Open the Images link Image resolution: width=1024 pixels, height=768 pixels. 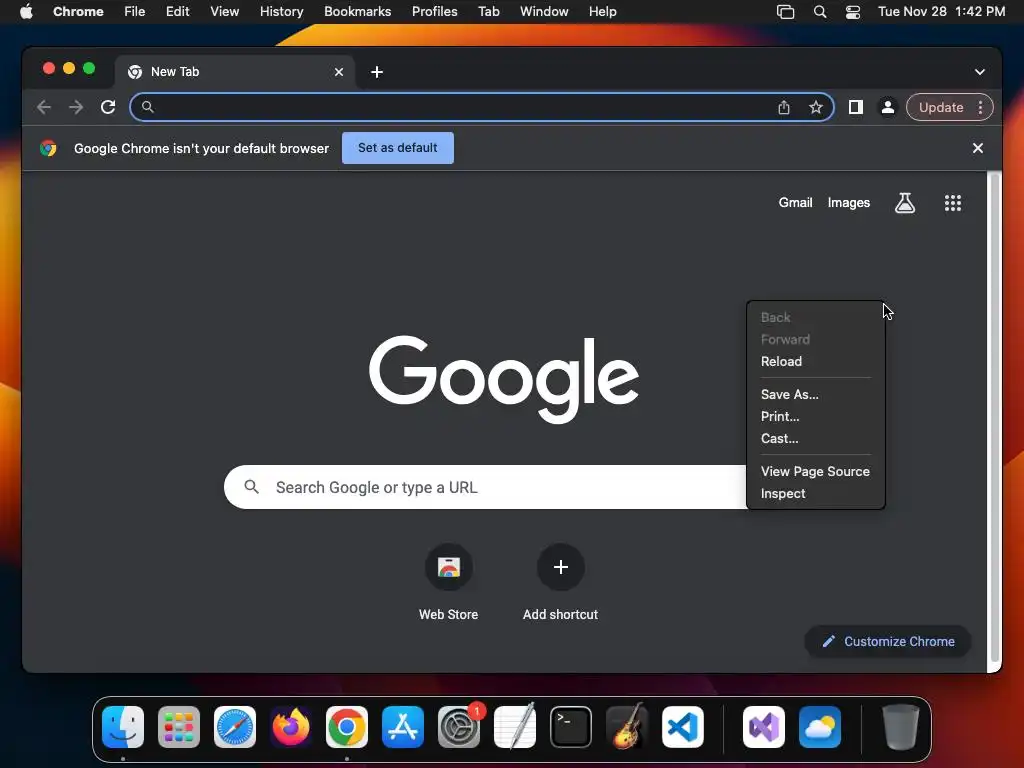pyautogui.click(x=848, y=203)
